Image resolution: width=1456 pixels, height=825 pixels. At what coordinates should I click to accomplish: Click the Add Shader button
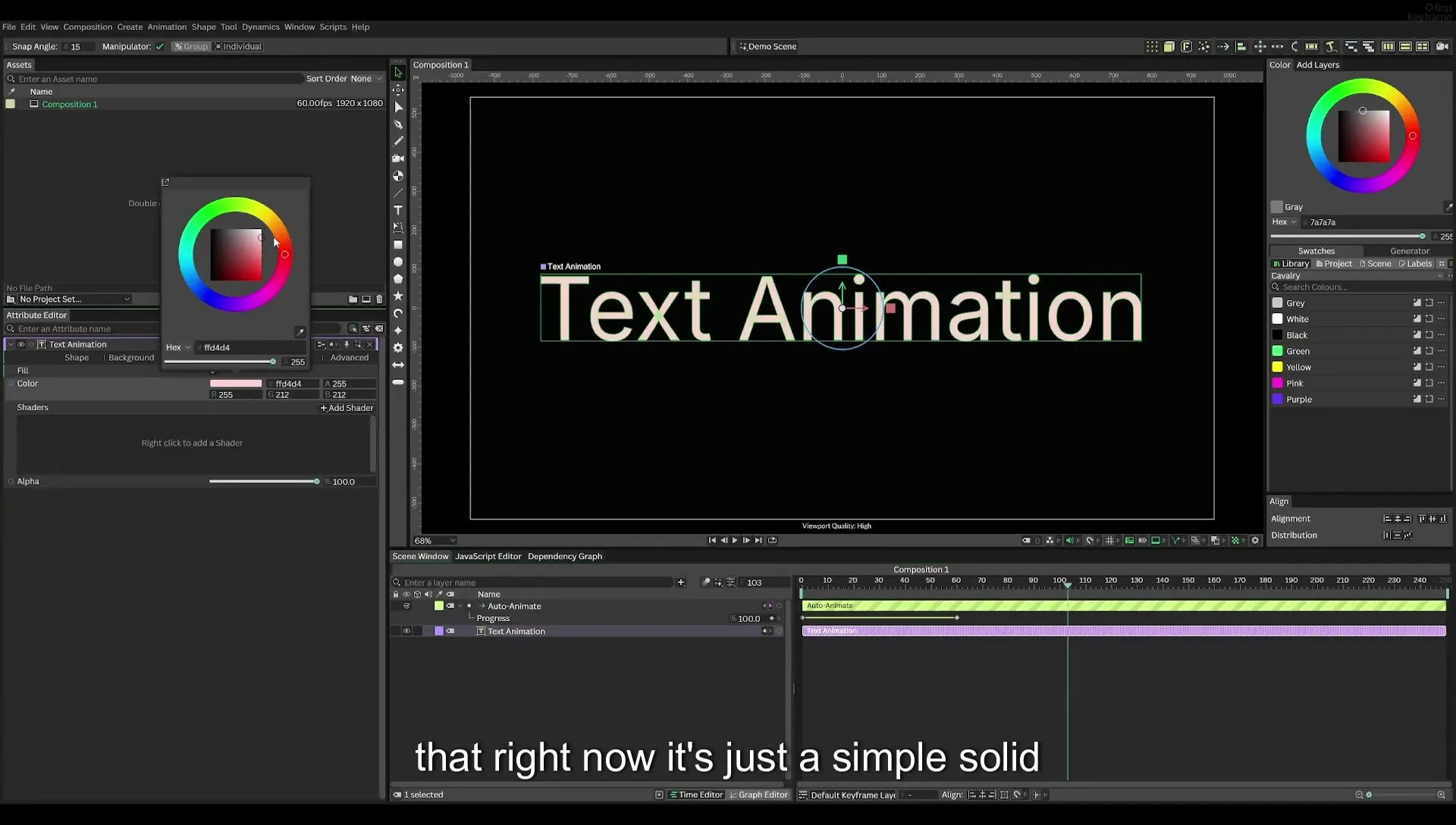click(347, 408)
